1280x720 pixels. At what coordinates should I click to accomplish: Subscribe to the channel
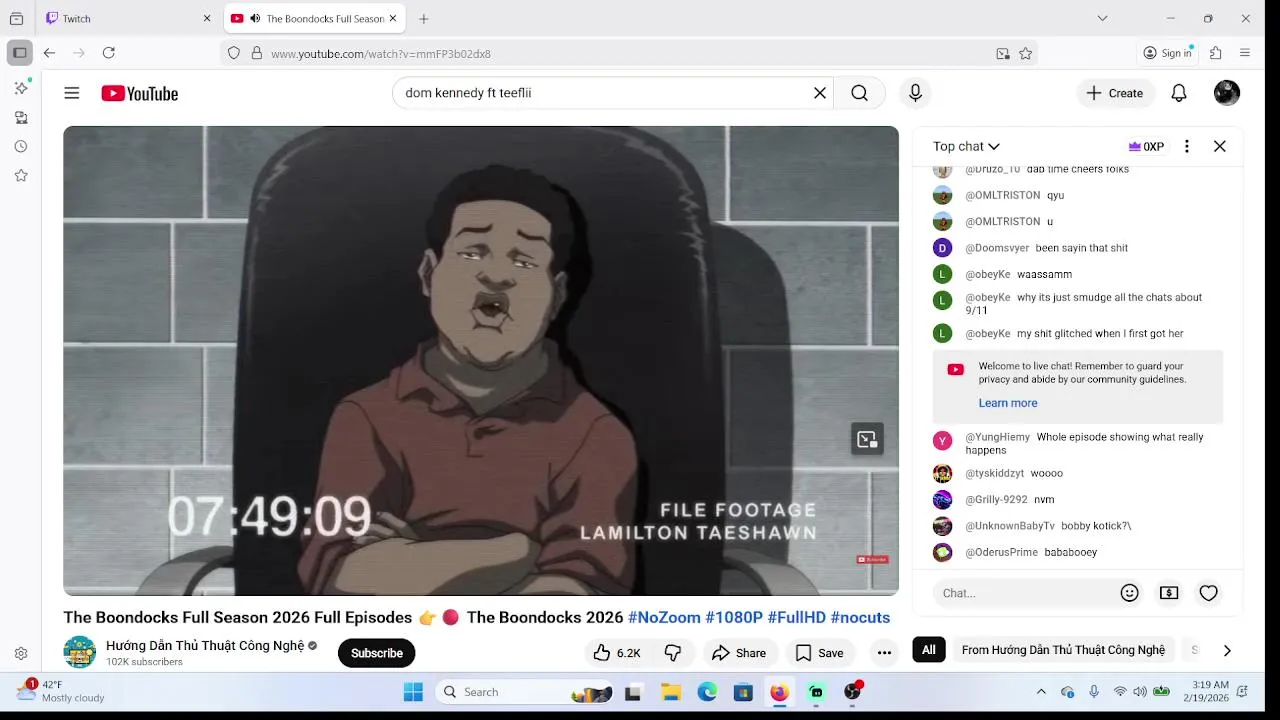376,653
